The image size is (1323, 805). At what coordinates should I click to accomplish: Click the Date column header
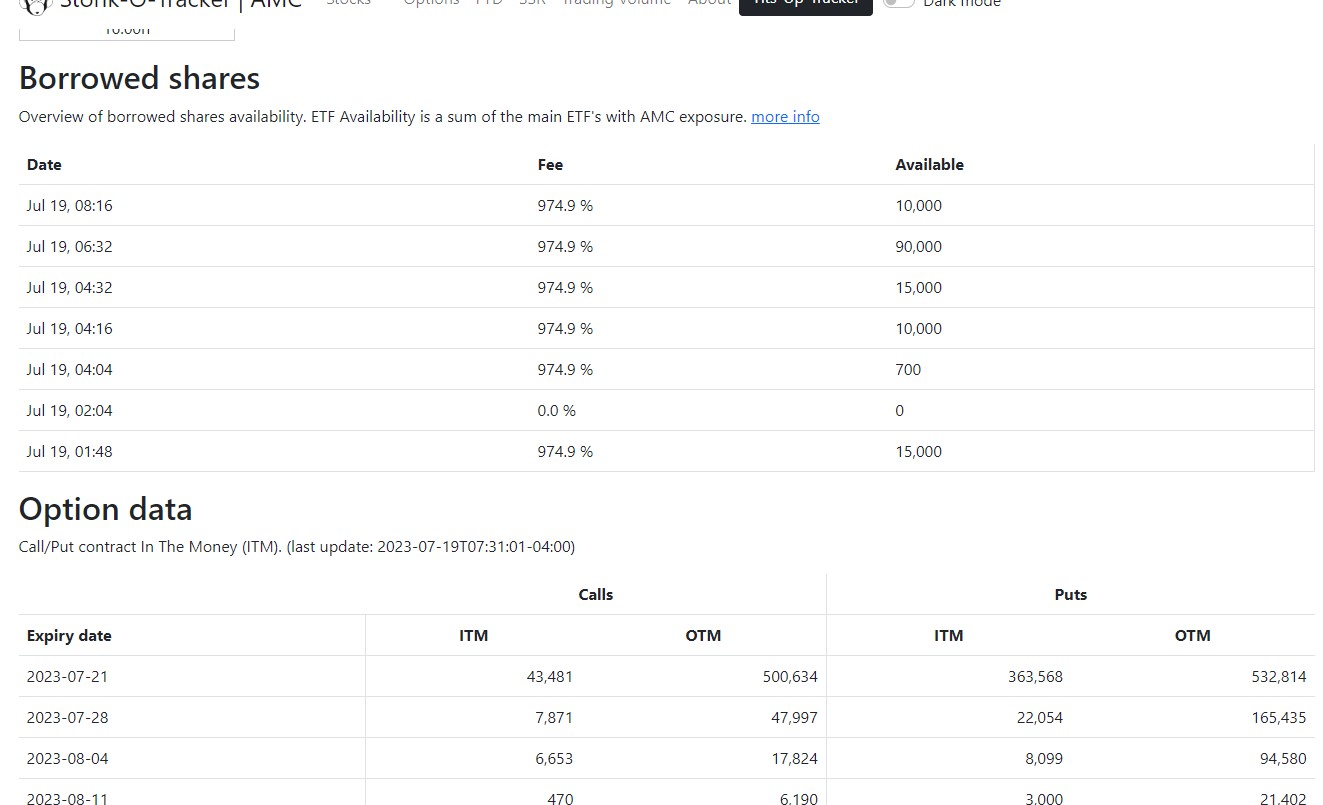point(44,165)
